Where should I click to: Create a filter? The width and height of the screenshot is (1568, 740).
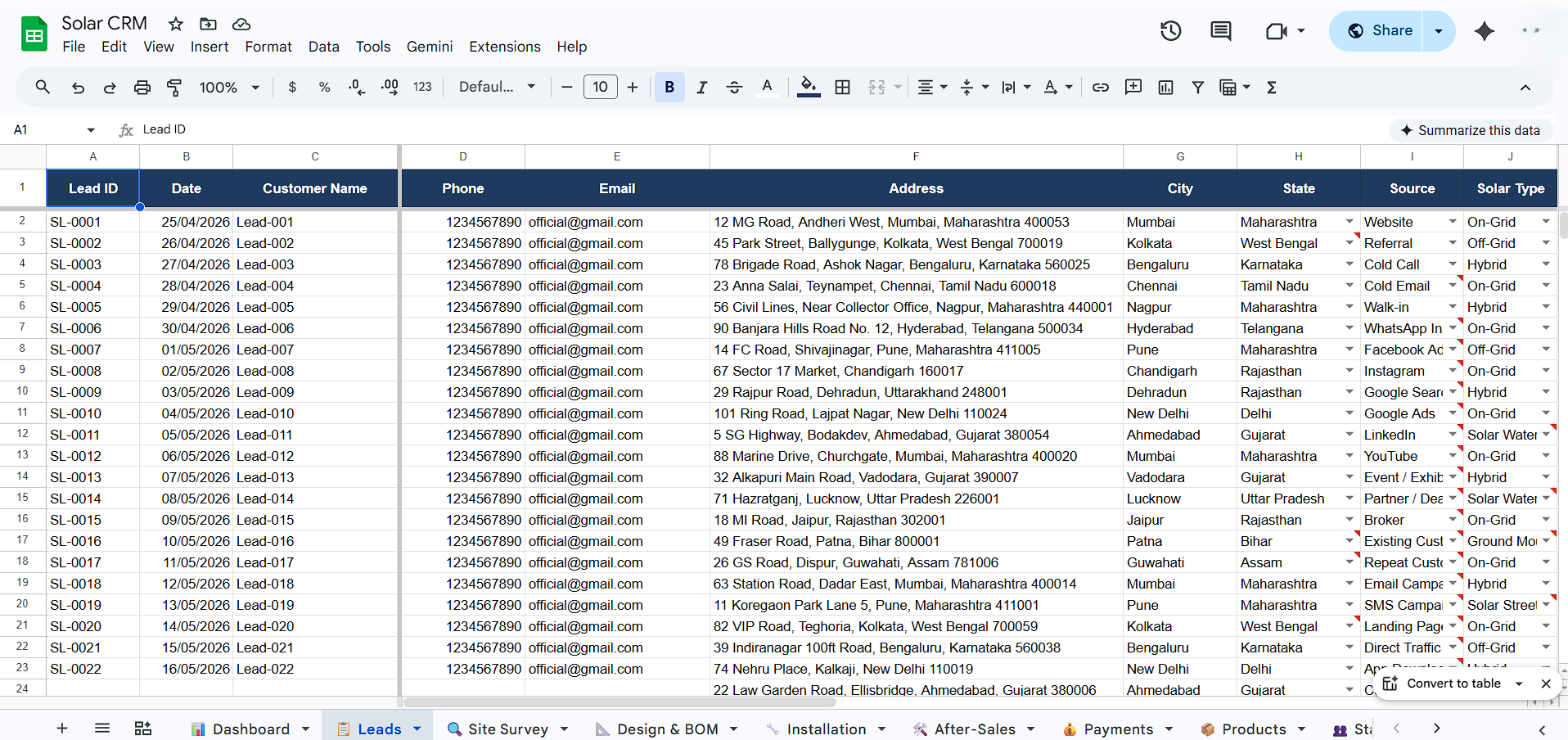(1197, 87)
